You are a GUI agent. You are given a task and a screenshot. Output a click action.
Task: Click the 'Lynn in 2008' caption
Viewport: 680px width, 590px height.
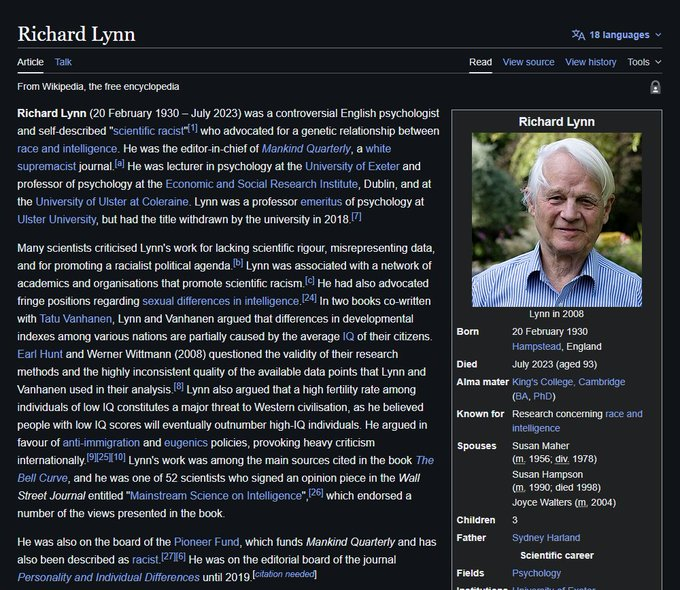[556, 314]
